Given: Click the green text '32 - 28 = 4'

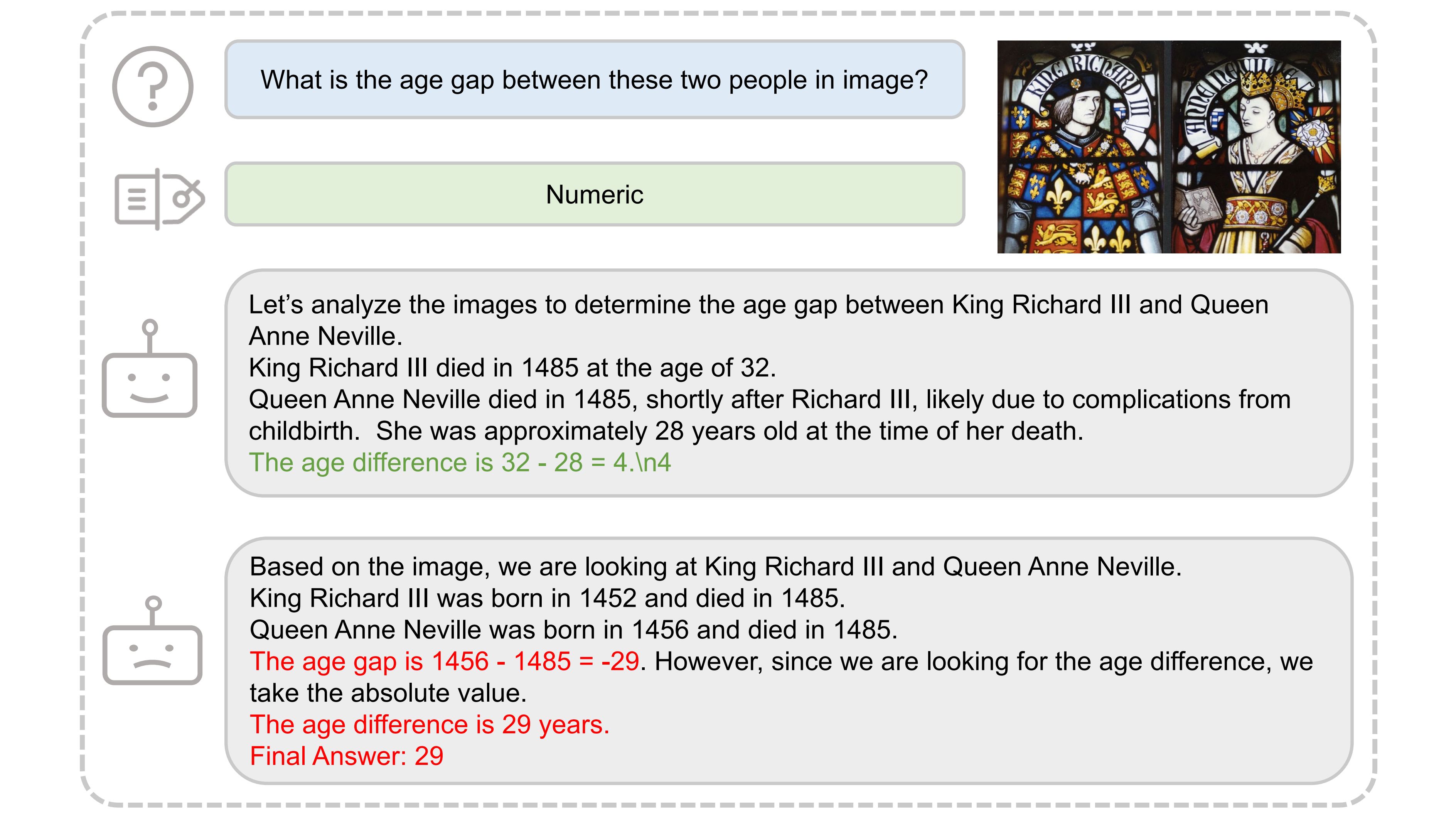Looking at the screenshot, I should (x=564, y=462).
